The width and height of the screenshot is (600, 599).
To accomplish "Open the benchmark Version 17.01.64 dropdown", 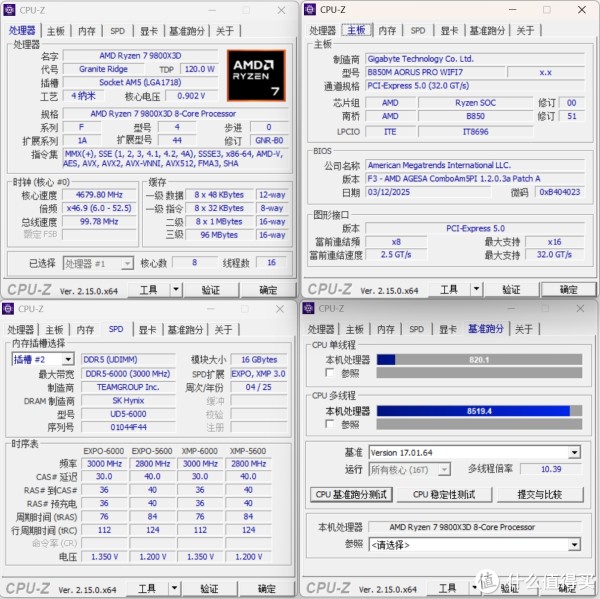I will [574, 452].
